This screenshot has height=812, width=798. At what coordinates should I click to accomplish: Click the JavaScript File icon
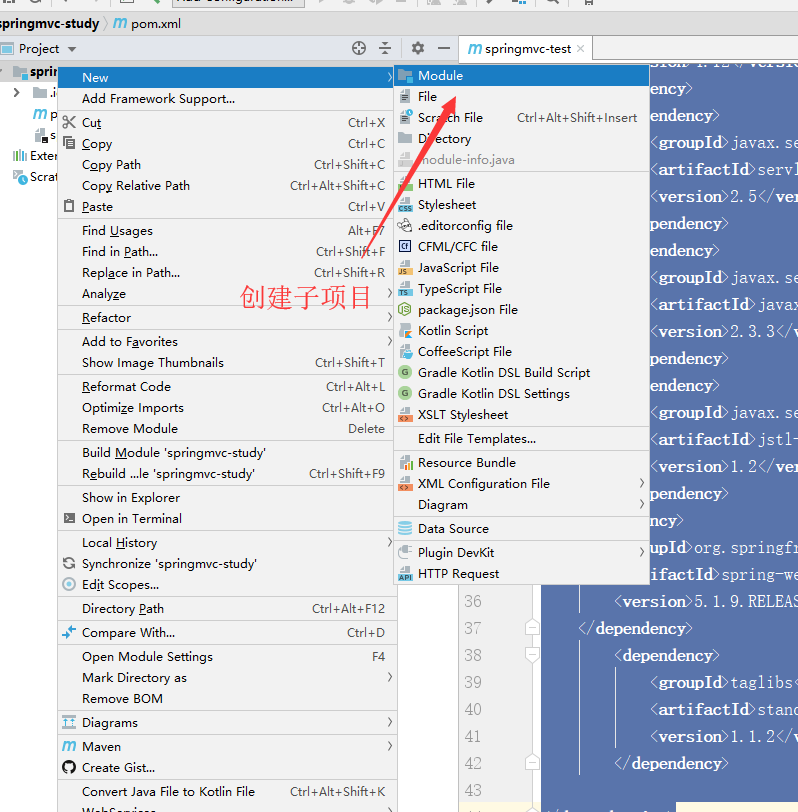click(405, 268)
